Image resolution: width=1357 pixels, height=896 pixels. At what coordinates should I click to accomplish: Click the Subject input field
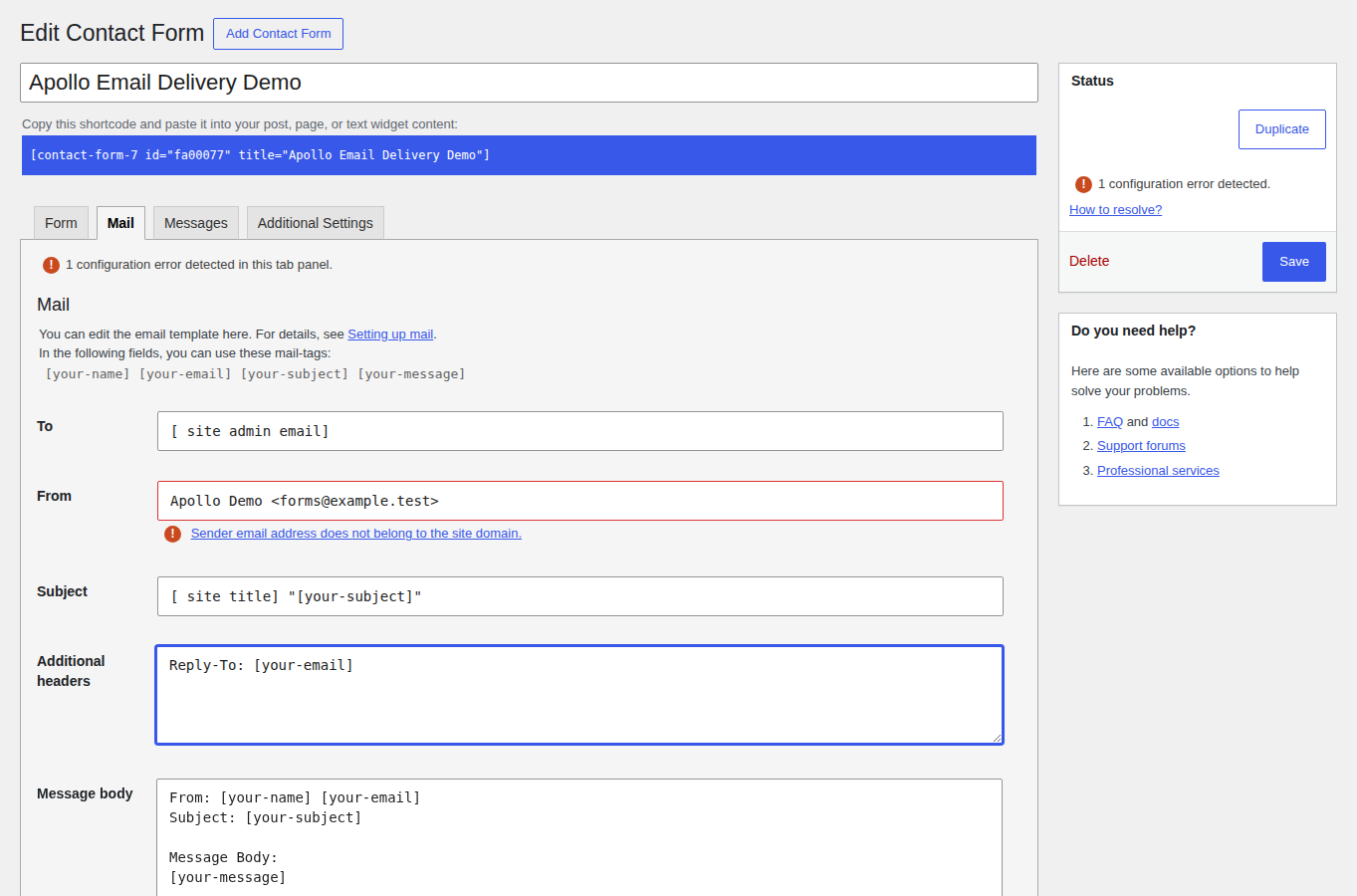point(580,596)
